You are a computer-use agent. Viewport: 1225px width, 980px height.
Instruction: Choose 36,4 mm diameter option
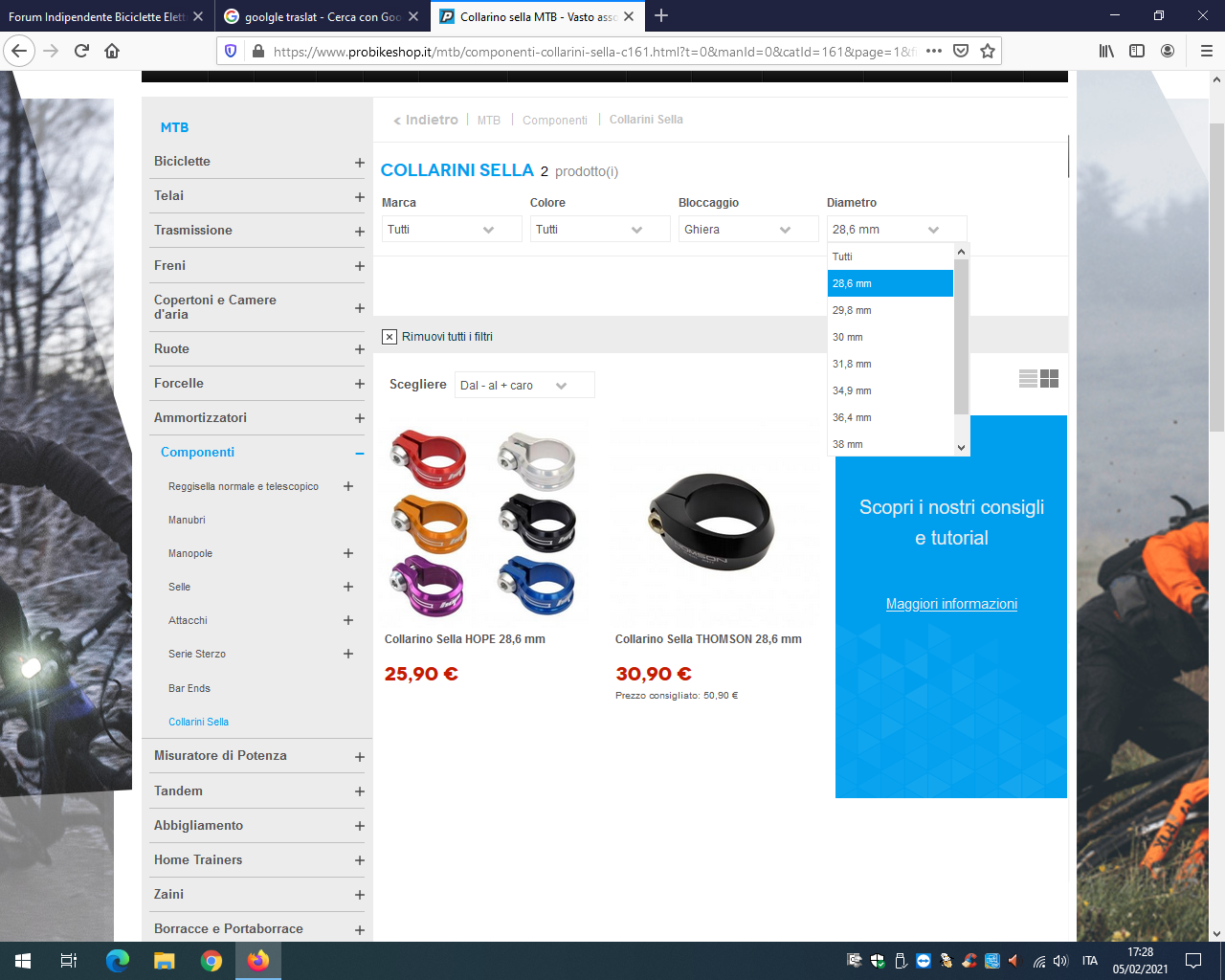coord(890,417)
